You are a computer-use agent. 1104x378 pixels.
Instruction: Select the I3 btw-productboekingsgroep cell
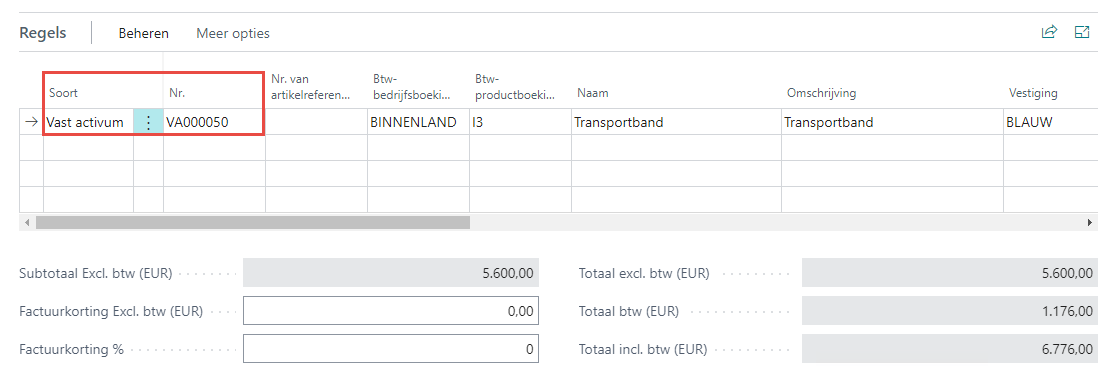520,122
